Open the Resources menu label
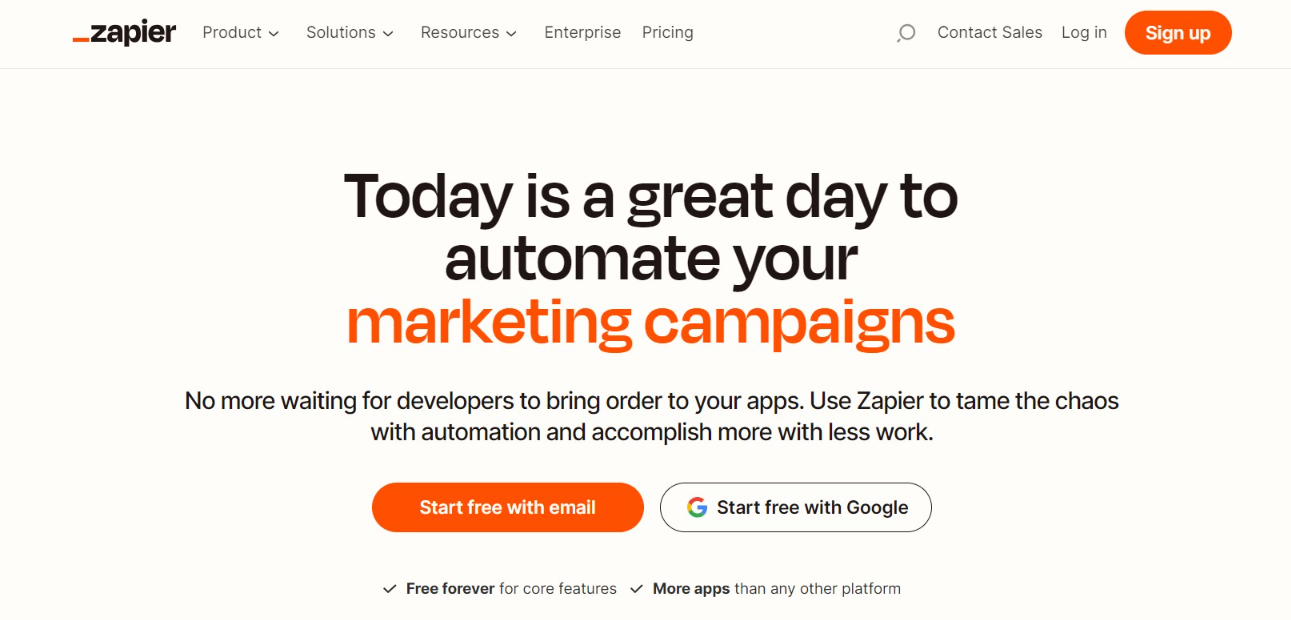The width and height of the screenshot is (1291, 620). tap(459, 33)
